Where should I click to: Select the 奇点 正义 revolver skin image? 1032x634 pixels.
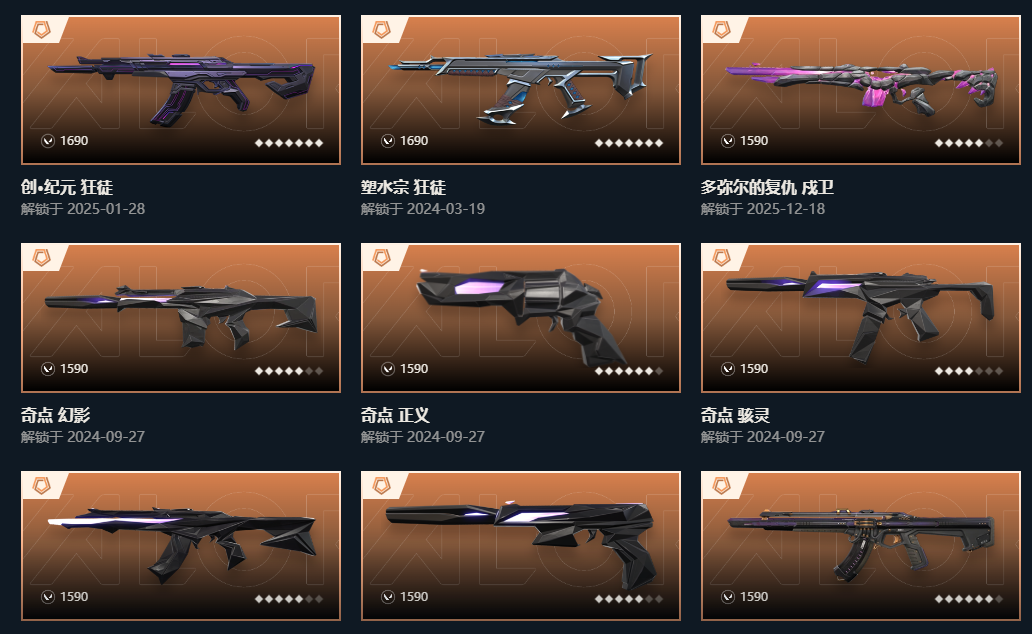click(x=521, y=318)
